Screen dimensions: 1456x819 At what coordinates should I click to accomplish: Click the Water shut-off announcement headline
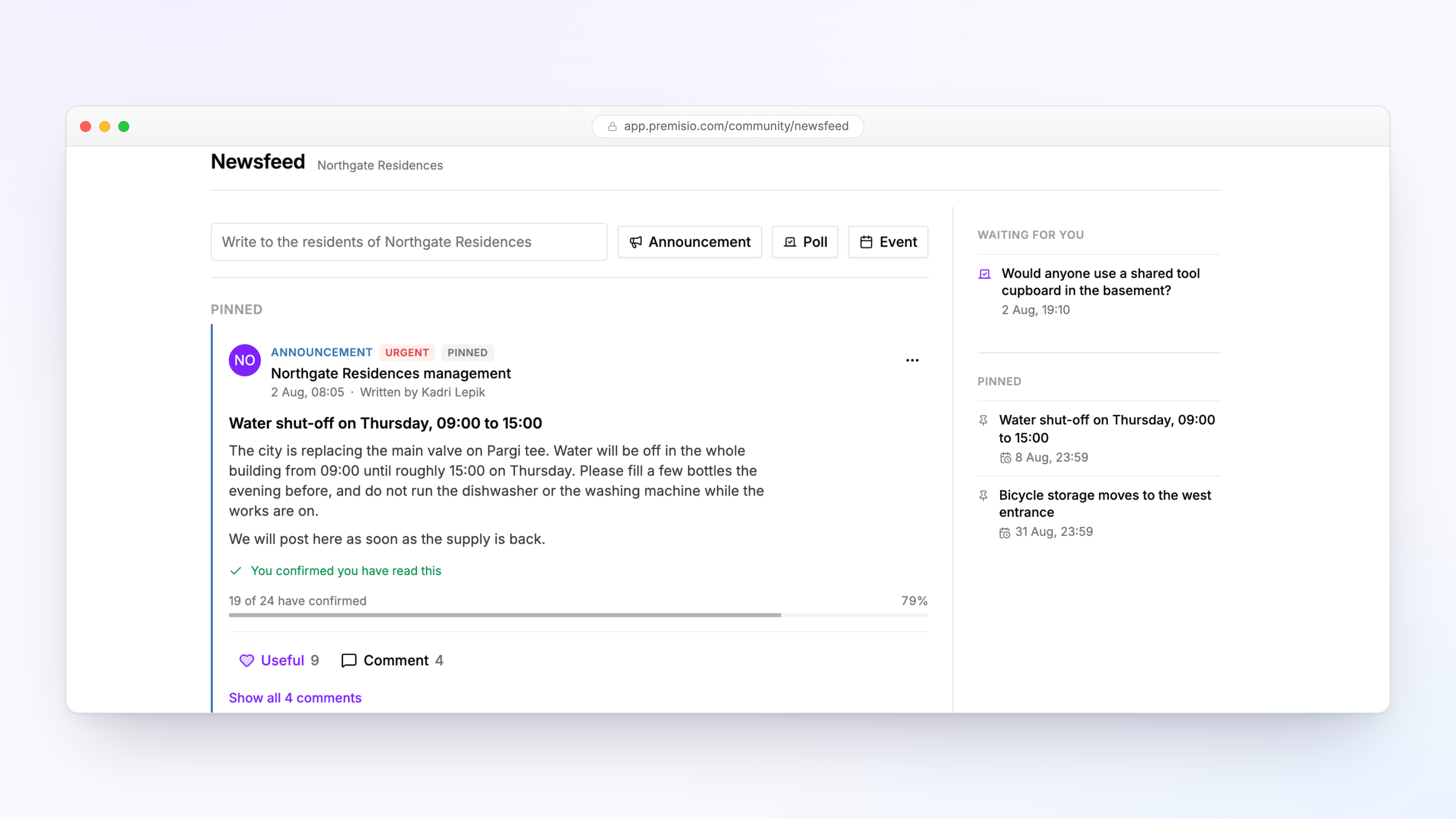click(x=385, y=423)
